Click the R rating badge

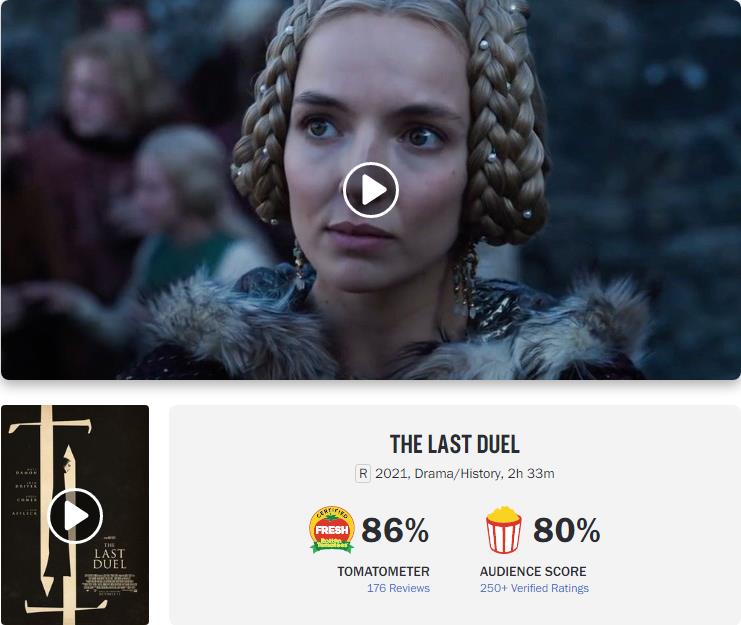pos(363,473)
